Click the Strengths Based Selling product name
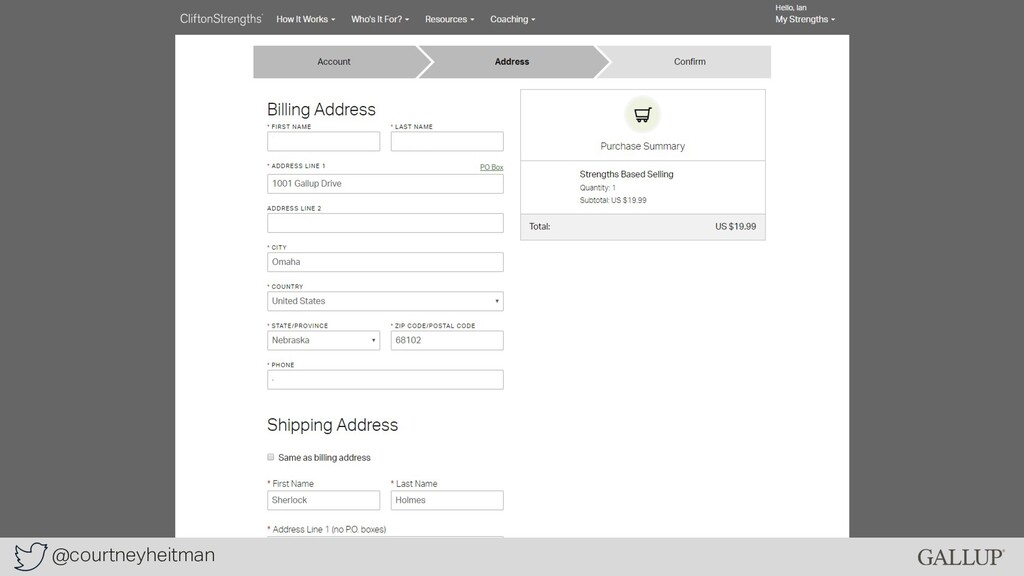Screen dimensions: 1024x576 pos(626,174)
